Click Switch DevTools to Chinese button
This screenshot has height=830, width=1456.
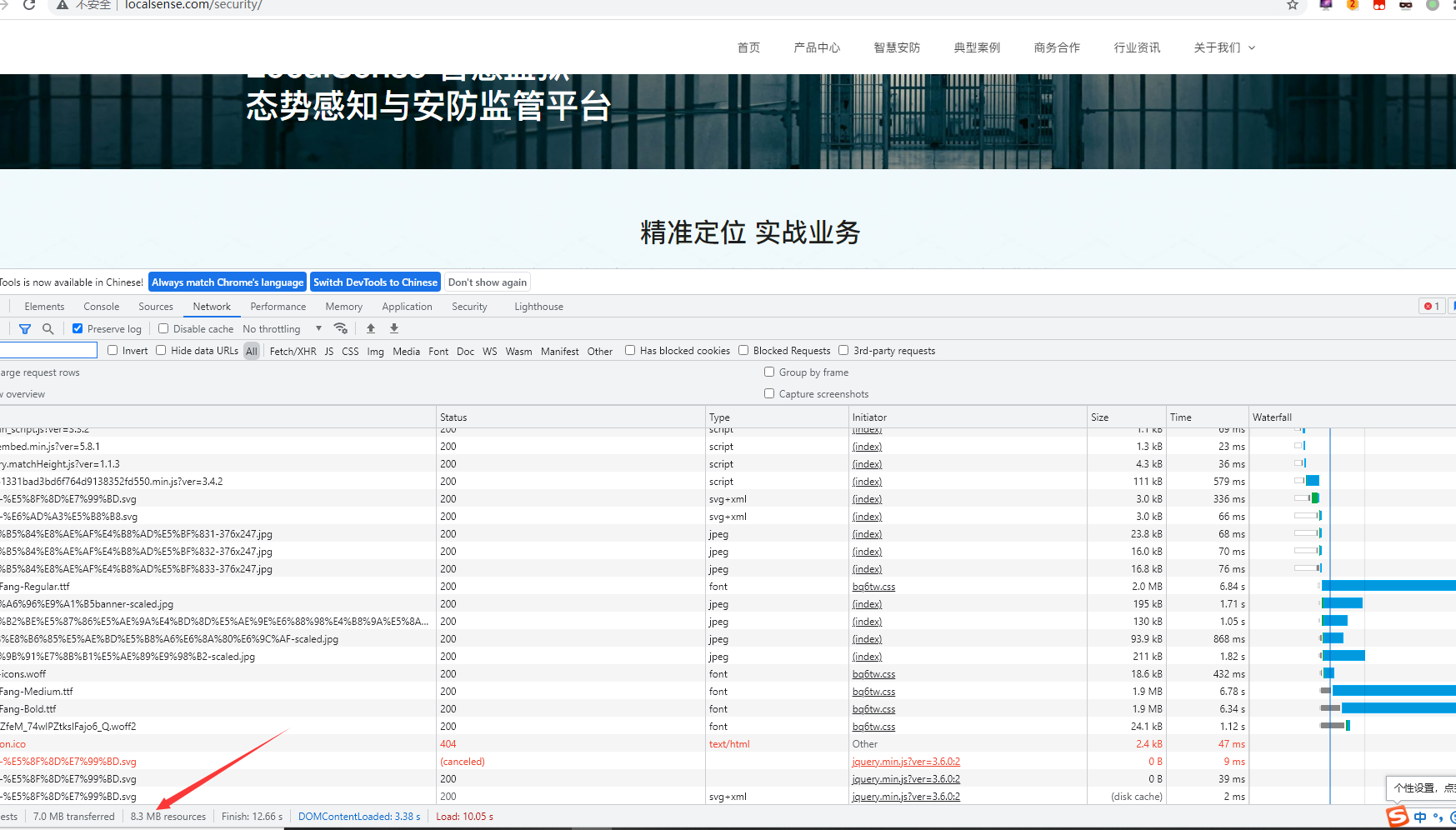point(375,282)
